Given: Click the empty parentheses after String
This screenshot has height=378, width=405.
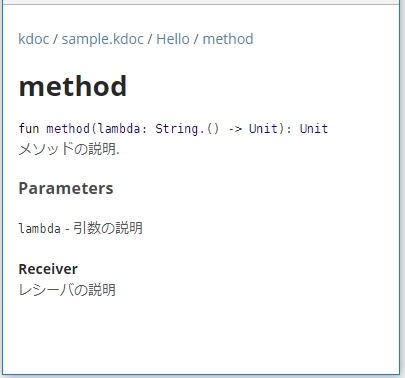Looking at the screenshot, I should click(x=213, y=129).
